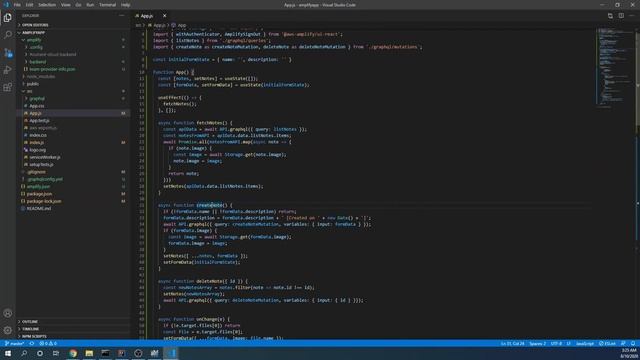Open Chrome from the taskbar
The image size is (640, 360).
coord(73,353)
